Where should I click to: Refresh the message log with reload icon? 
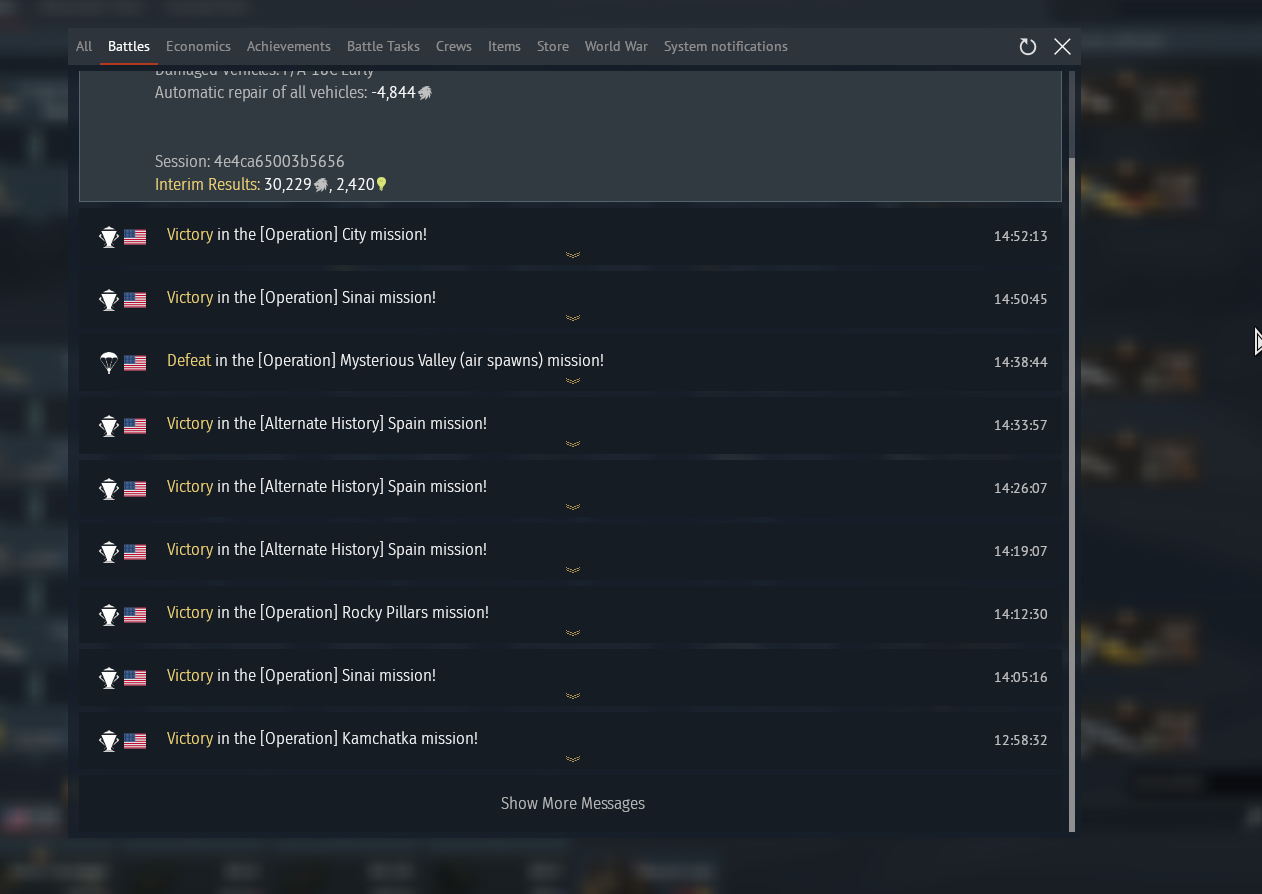(x=1027, y=47)
